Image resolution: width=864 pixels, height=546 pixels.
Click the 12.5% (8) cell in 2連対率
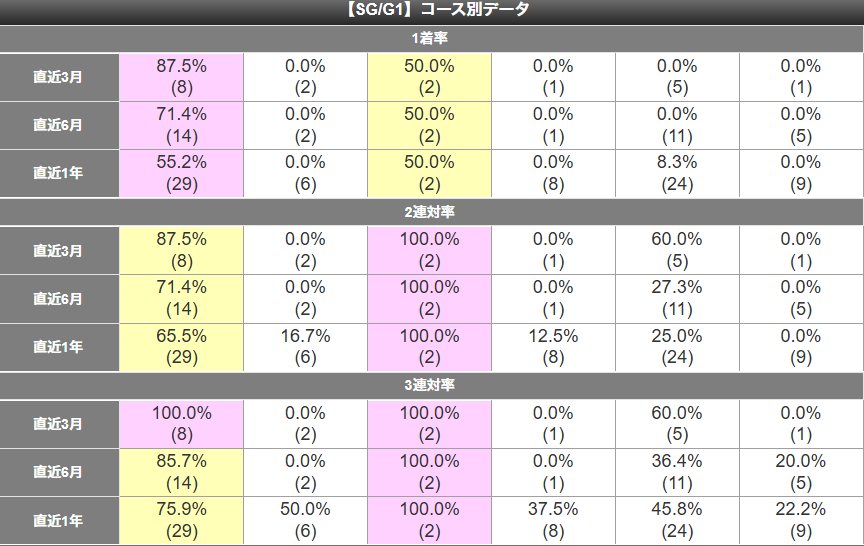coord(553,347)
